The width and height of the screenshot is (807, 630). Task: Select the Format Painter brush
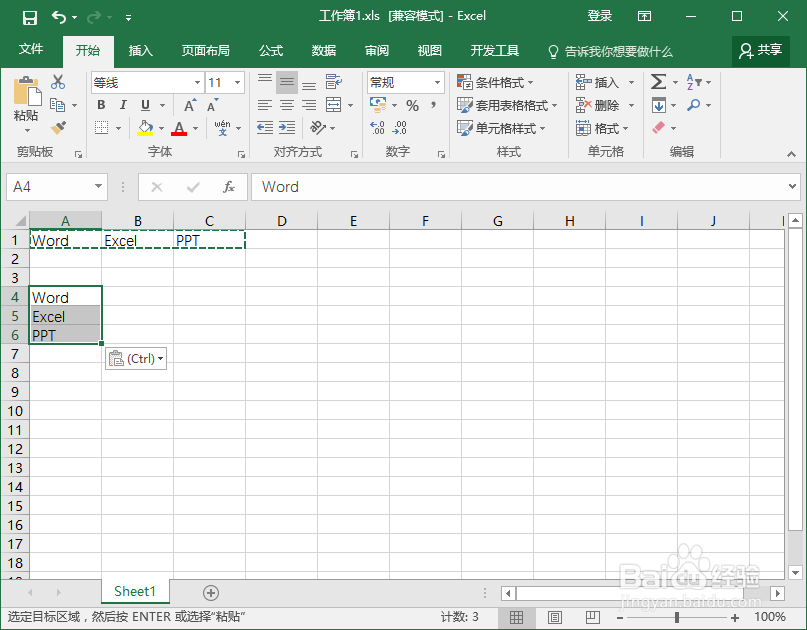point(58,127)
